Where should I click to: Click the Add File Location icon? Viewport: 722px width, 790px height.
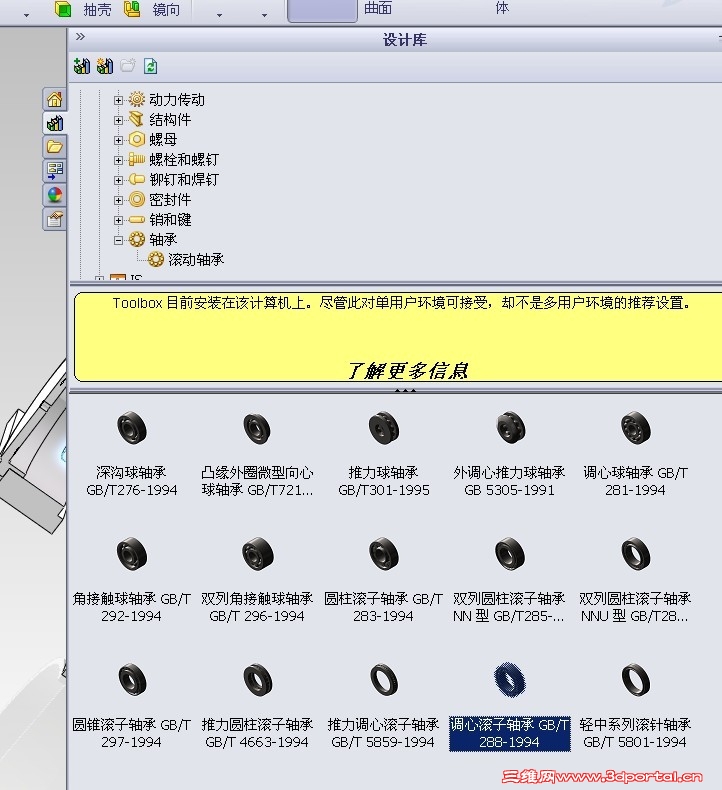105,66
